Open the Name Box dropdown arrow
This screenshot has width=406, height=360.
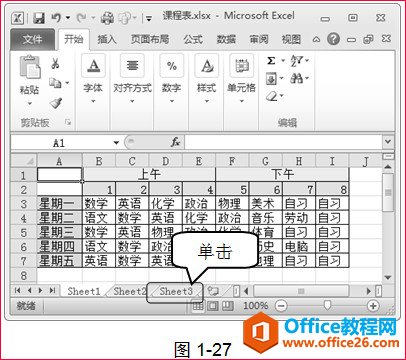(116, 143)
